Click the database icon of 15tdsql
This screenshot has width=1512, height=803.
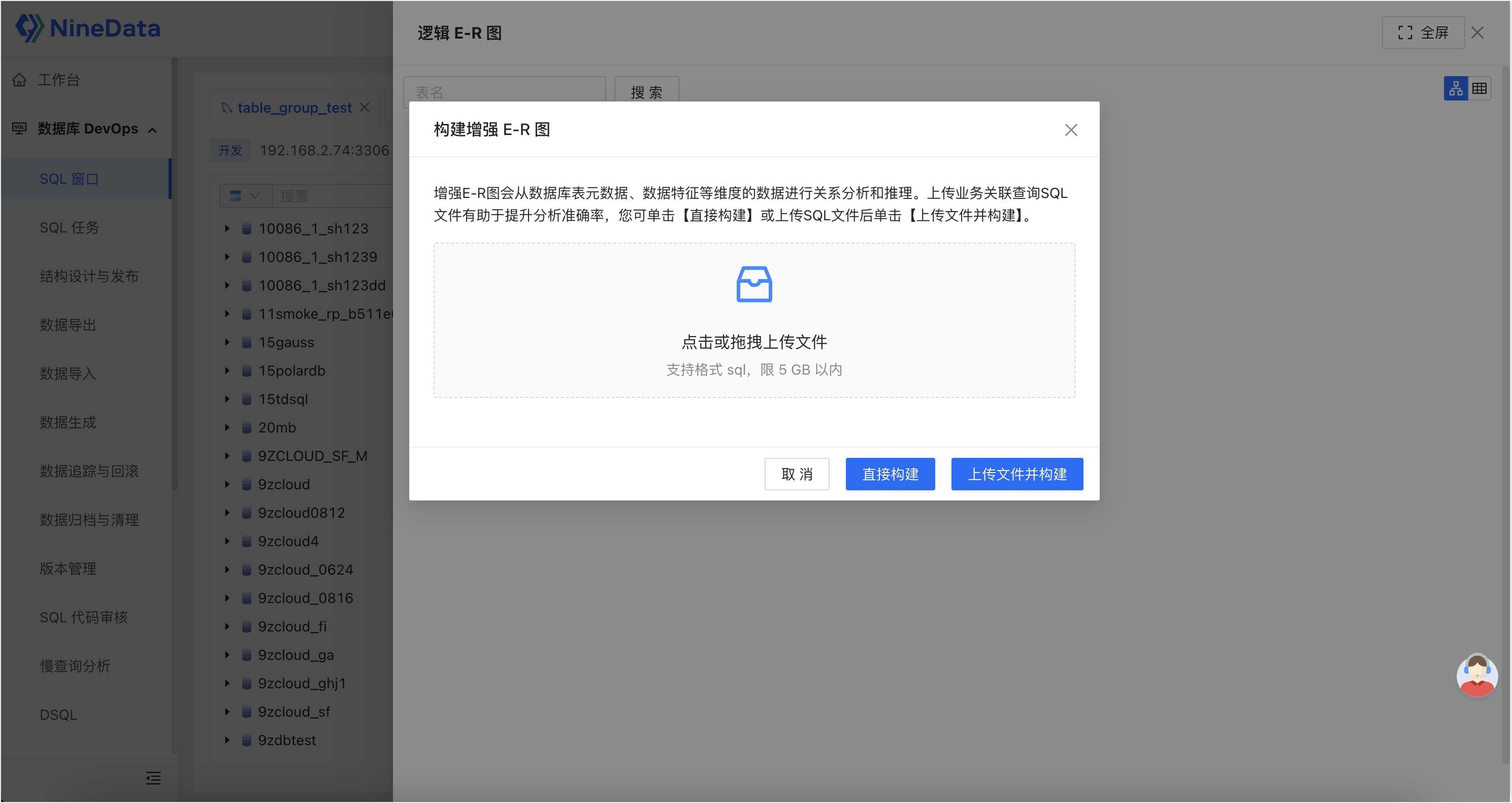(247, 399)
